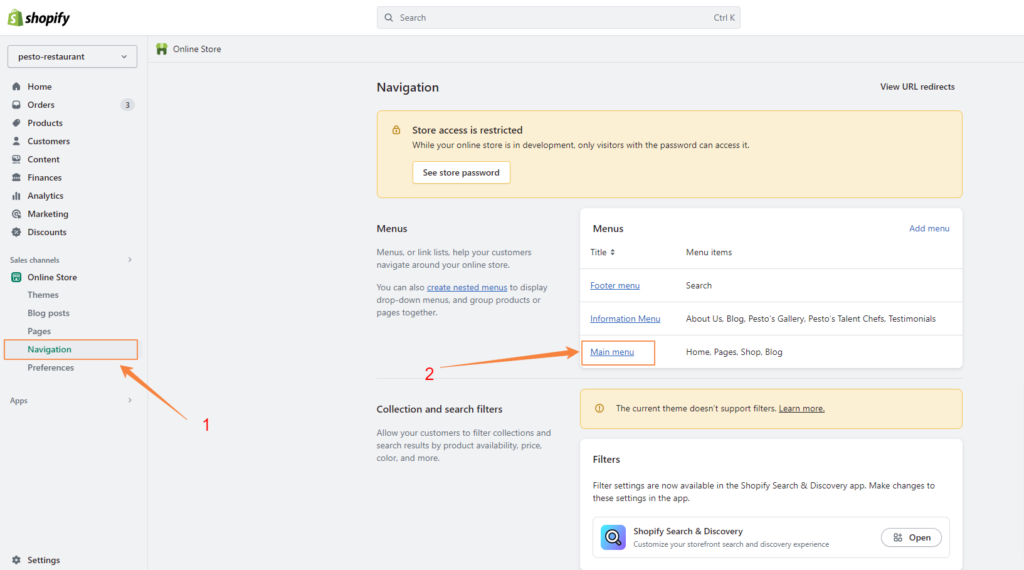Click the Shopify logo icon

point(16,18)
